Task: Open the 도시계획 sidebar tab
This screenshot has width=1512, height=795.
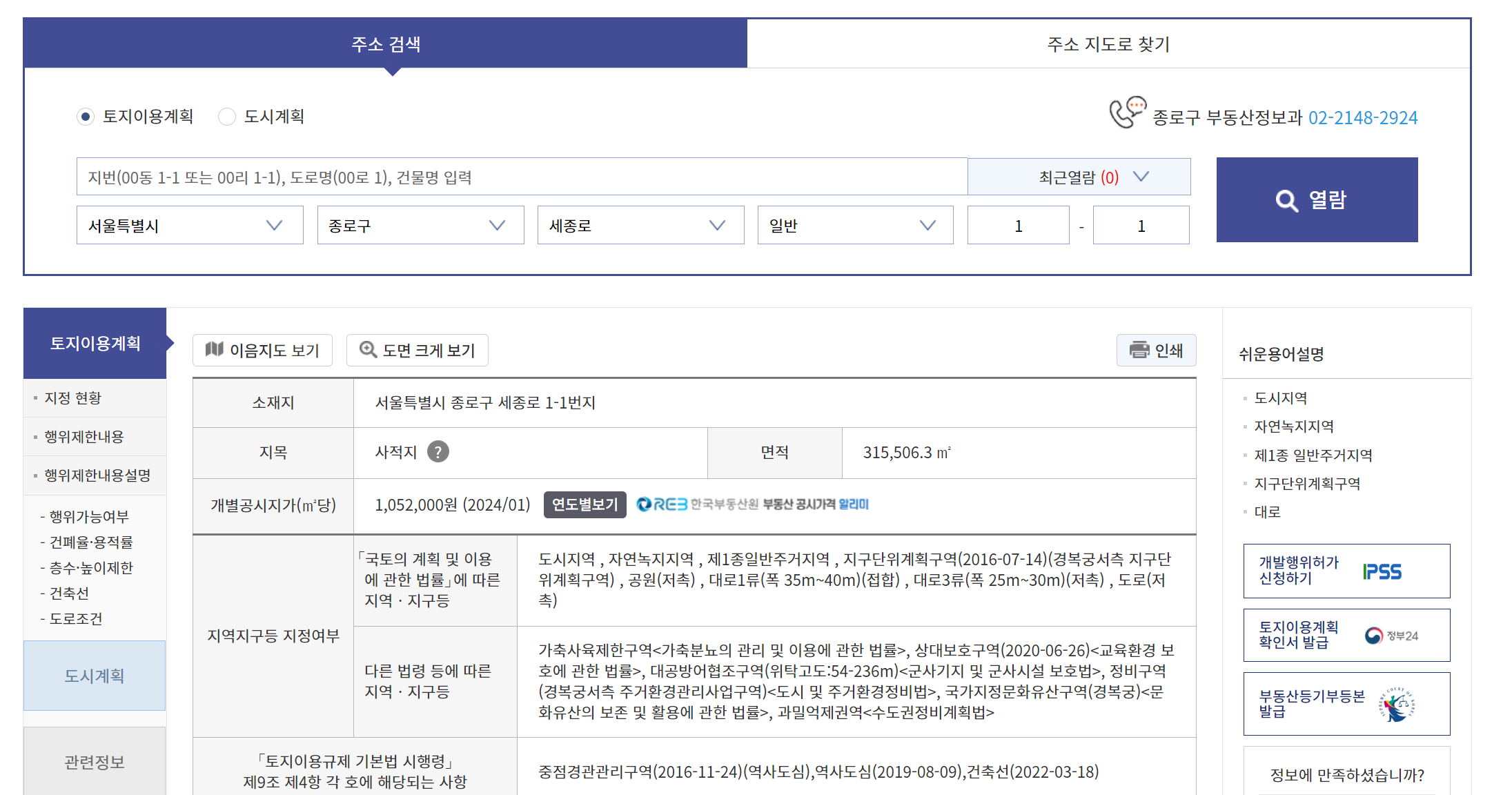Action: point(95,676)
